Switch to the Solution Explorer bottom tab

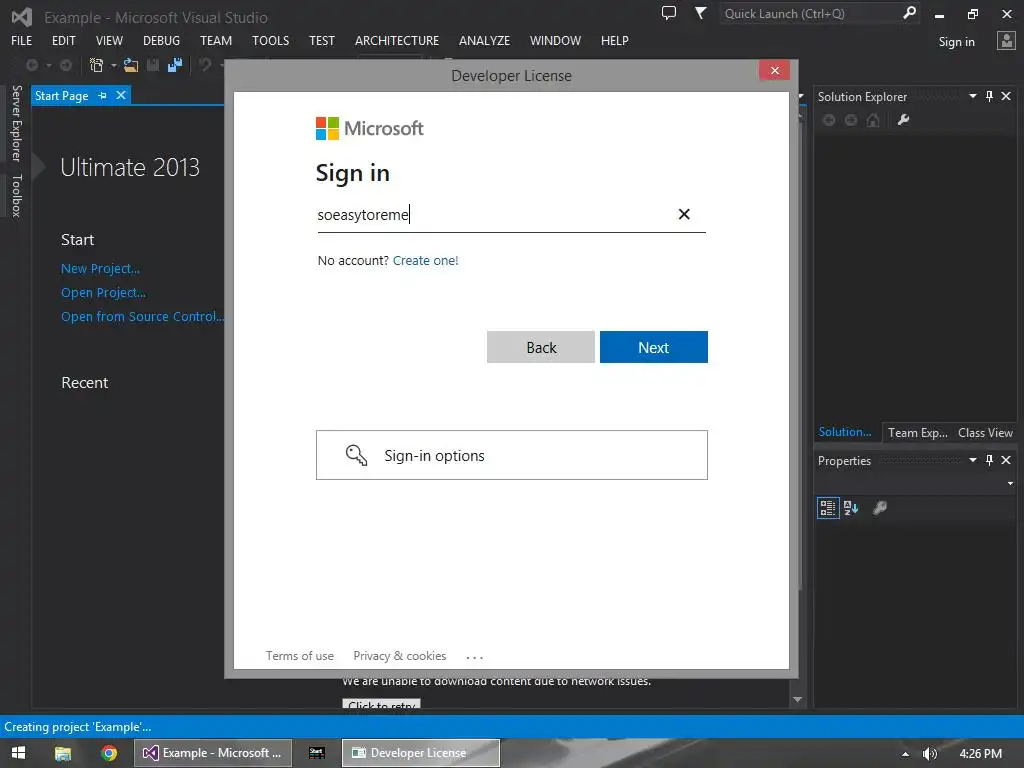tap(845, 432)
